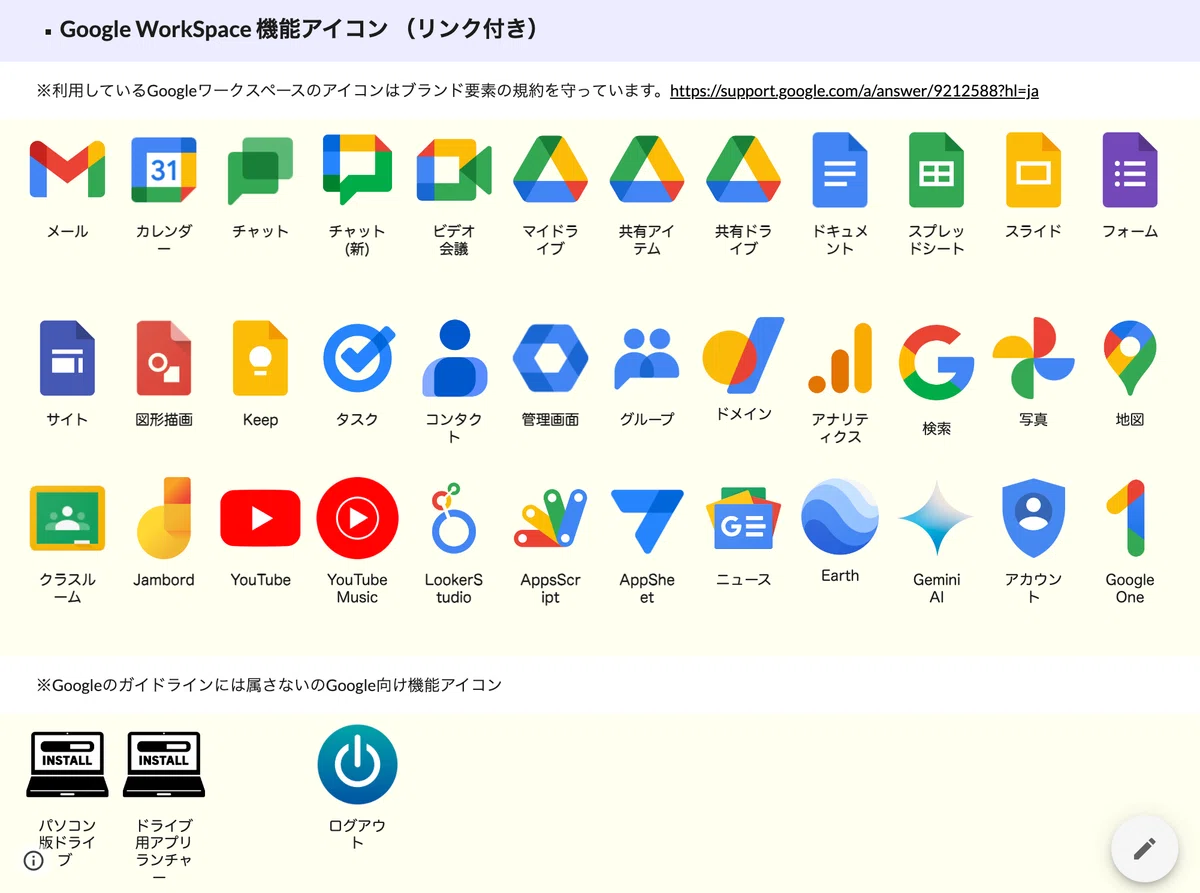
Task: Open the red YouTube play icon
Action: click(x=260, y=518)
